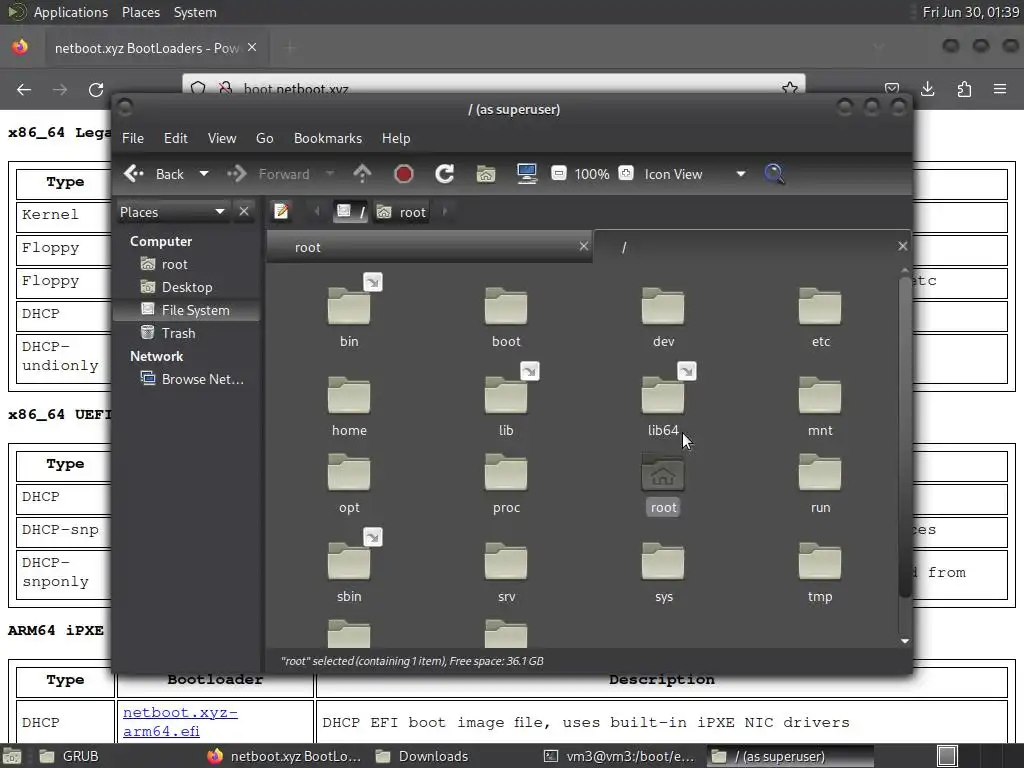Select the root folder icon in file view

[663, 473]
